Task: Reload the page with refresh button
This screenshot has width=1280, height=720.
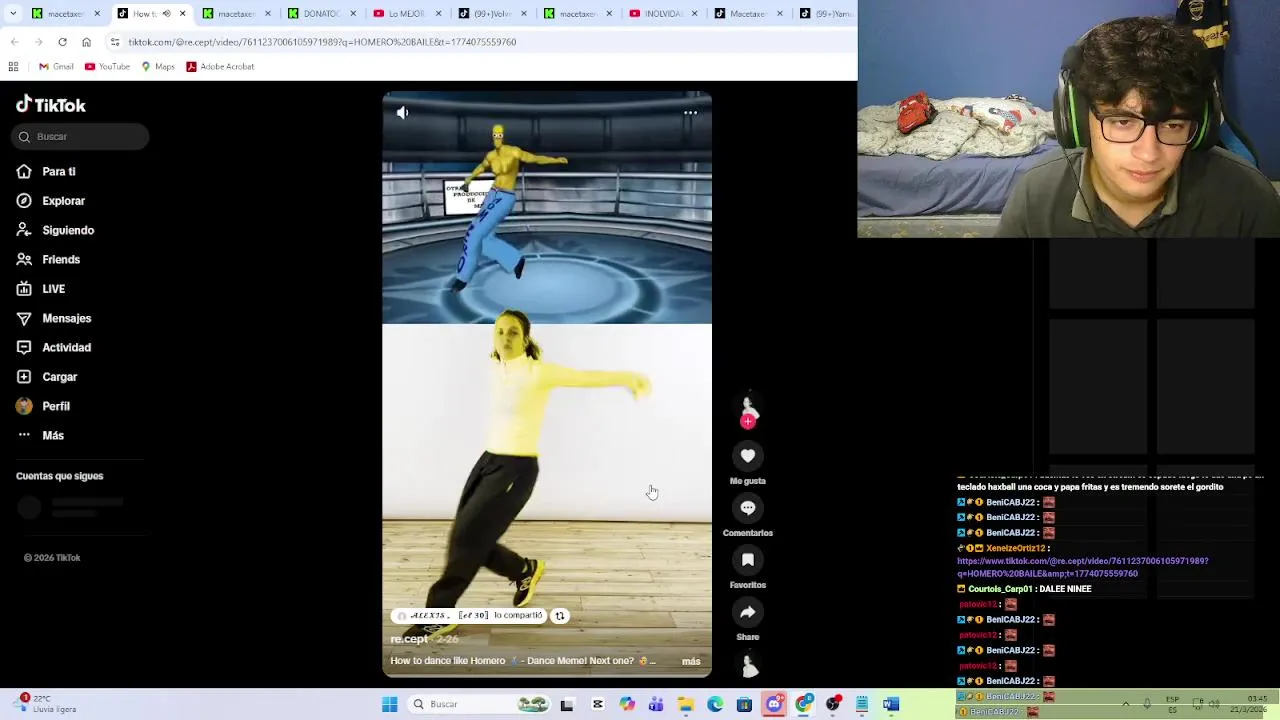Action: [x=62, y=42]
